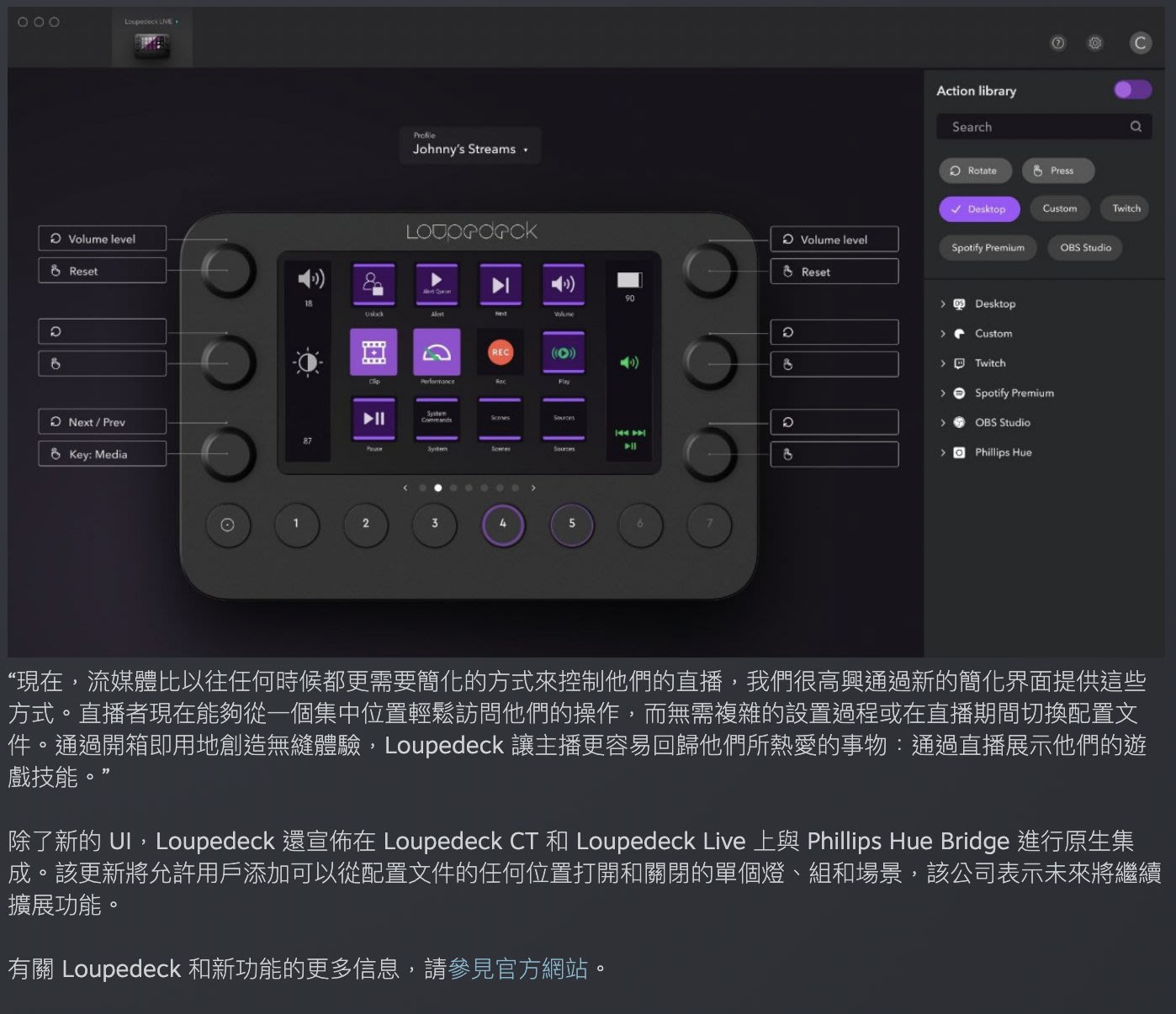Tap the red REC button
The height and width of the screenshot is (1014, 1176).
coord(501,352)
